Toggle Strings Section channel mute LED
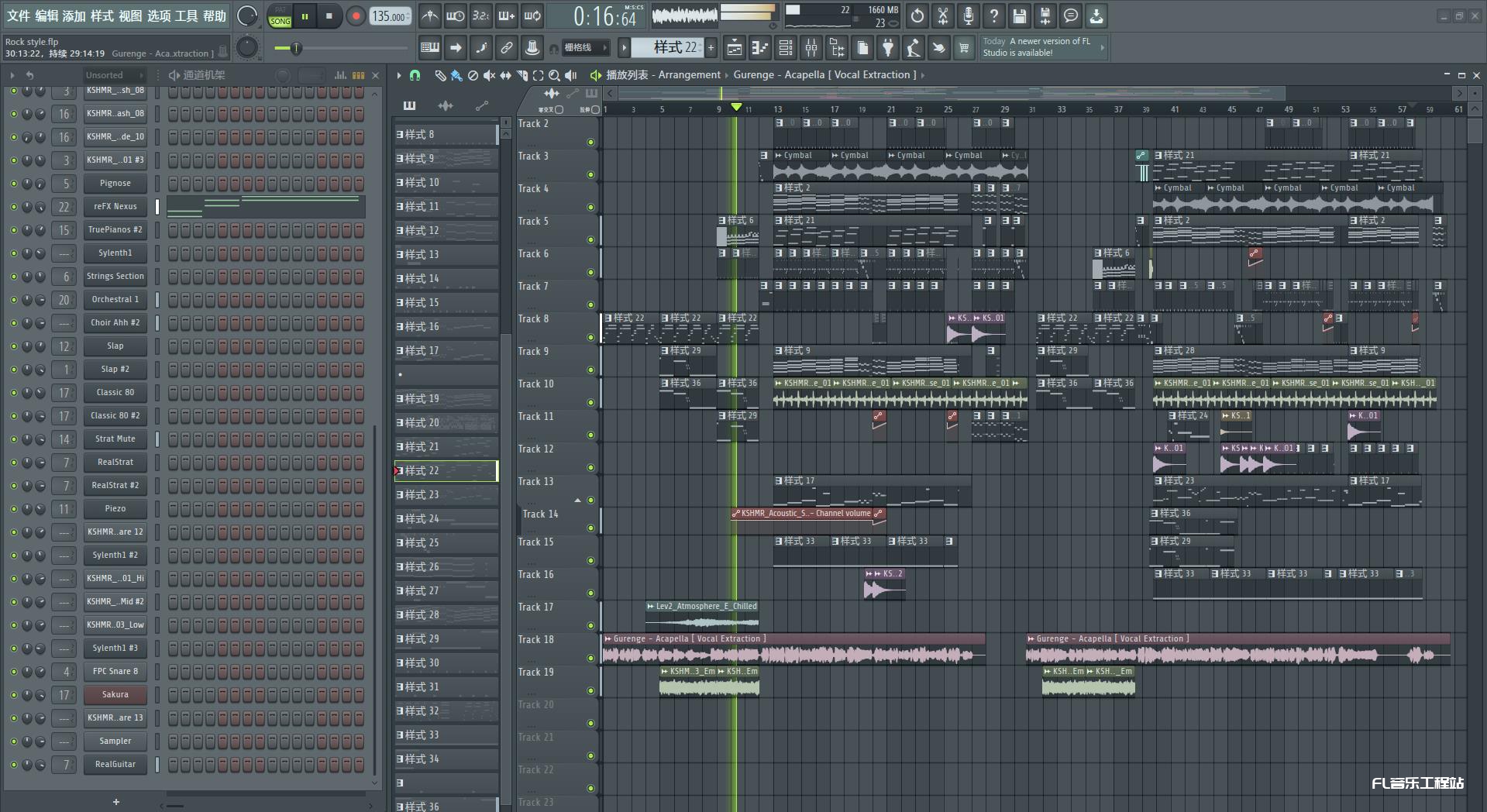 tap(13, 277)
